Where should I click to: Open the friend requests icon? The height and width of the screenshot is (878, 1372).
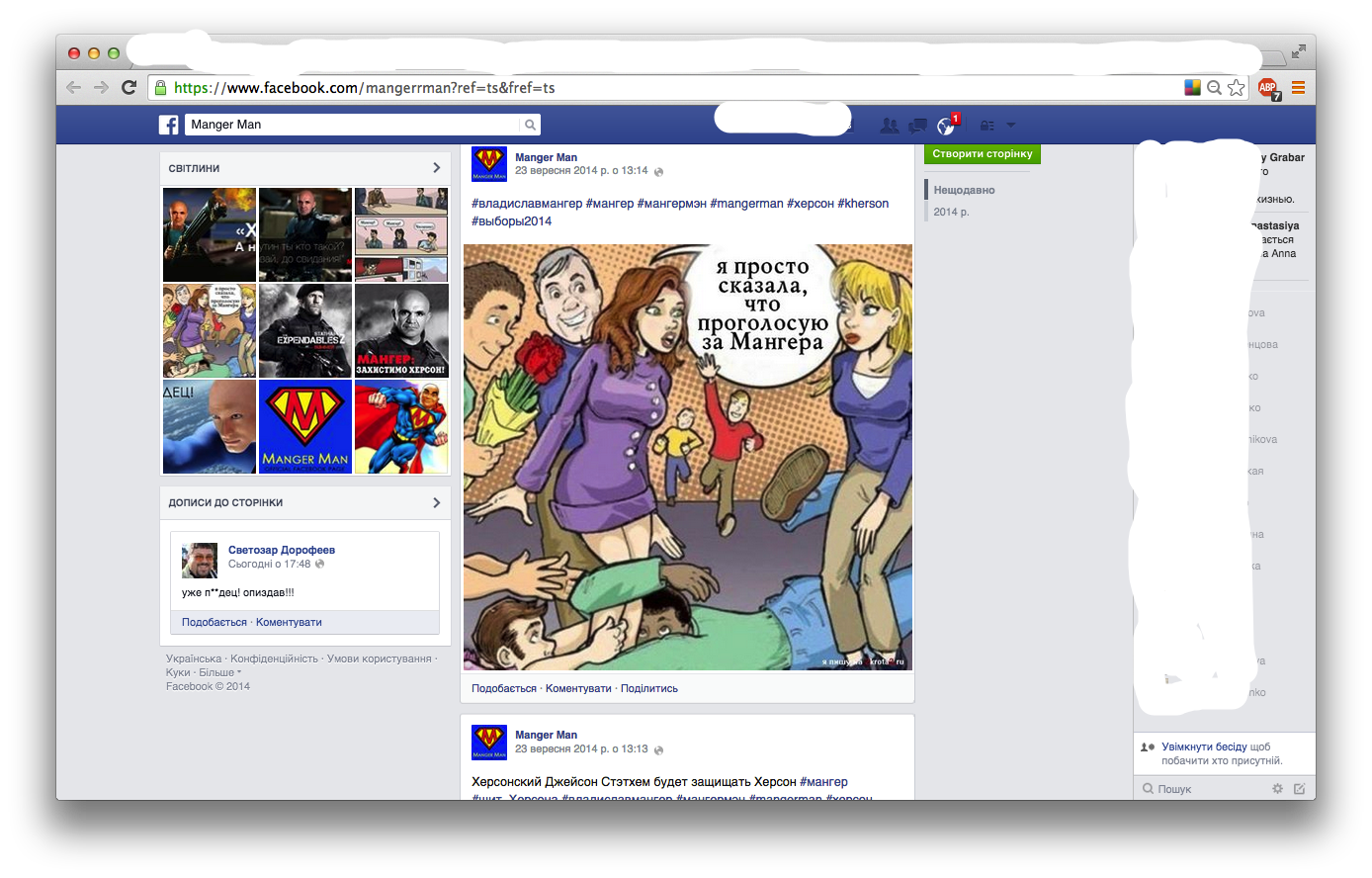click(890, 126)
